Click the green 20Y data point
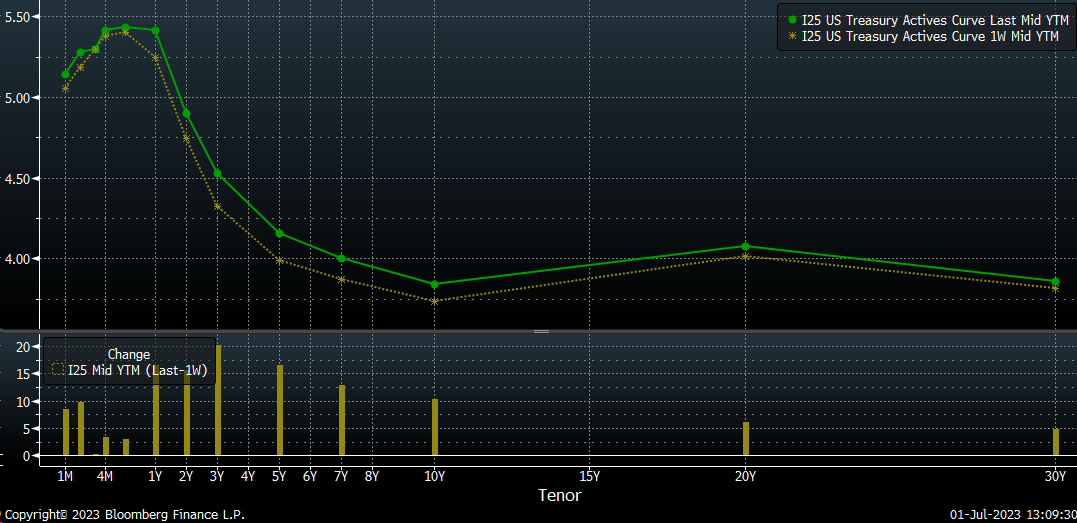1077x523 pixels. (x=745, y=246)
